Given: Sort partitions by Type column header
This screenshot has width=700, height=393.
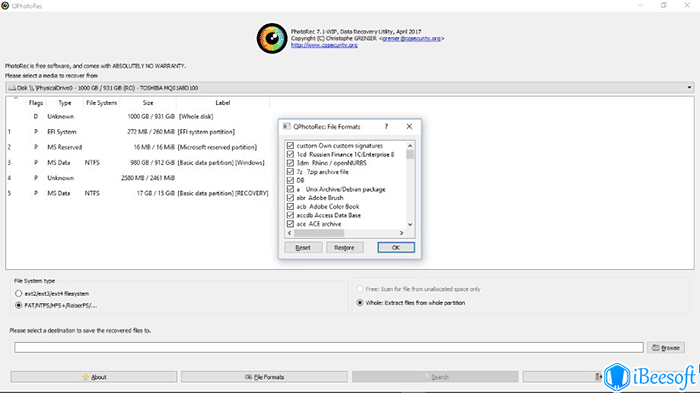Looking at the screenshot, I should pos(65,103).
